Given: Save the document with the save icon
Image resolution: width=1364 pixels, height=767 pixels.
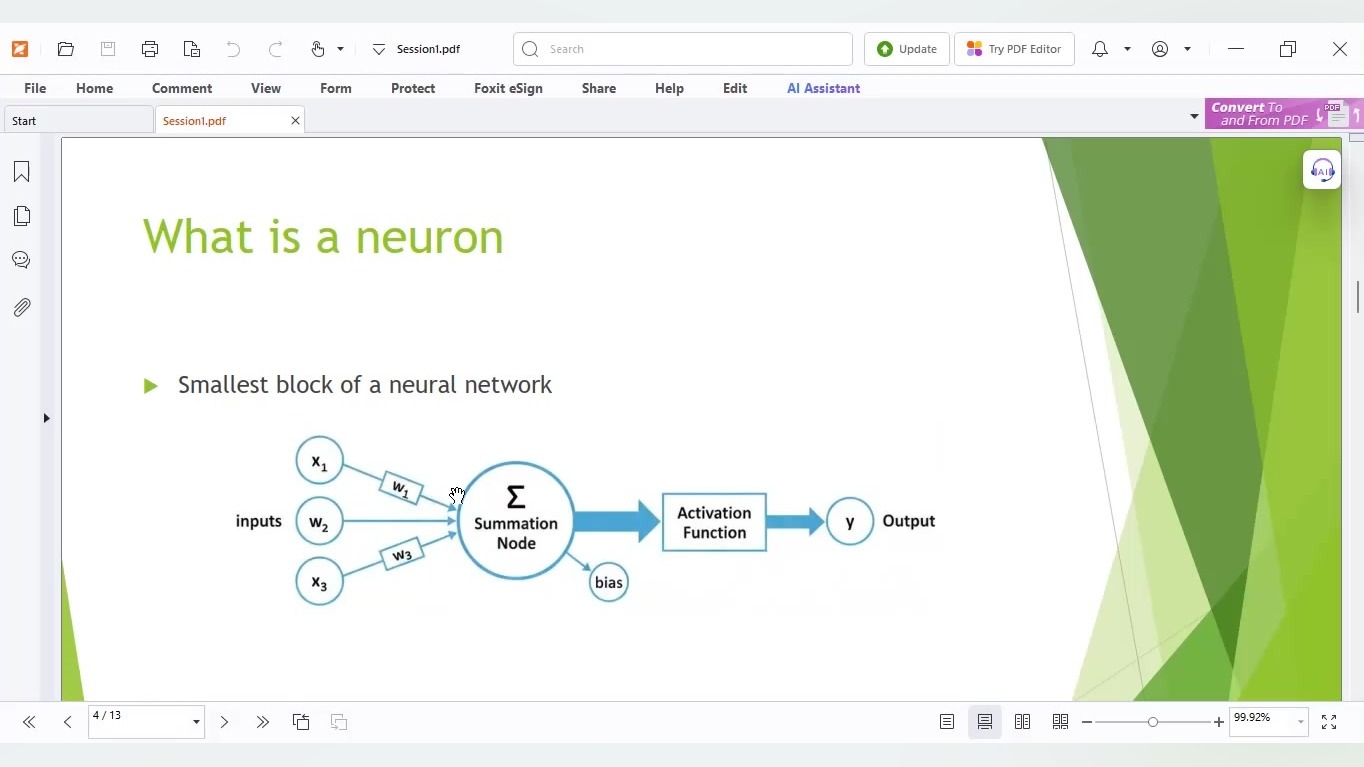Looking at the screenshot, I should [x=107, y=48].
